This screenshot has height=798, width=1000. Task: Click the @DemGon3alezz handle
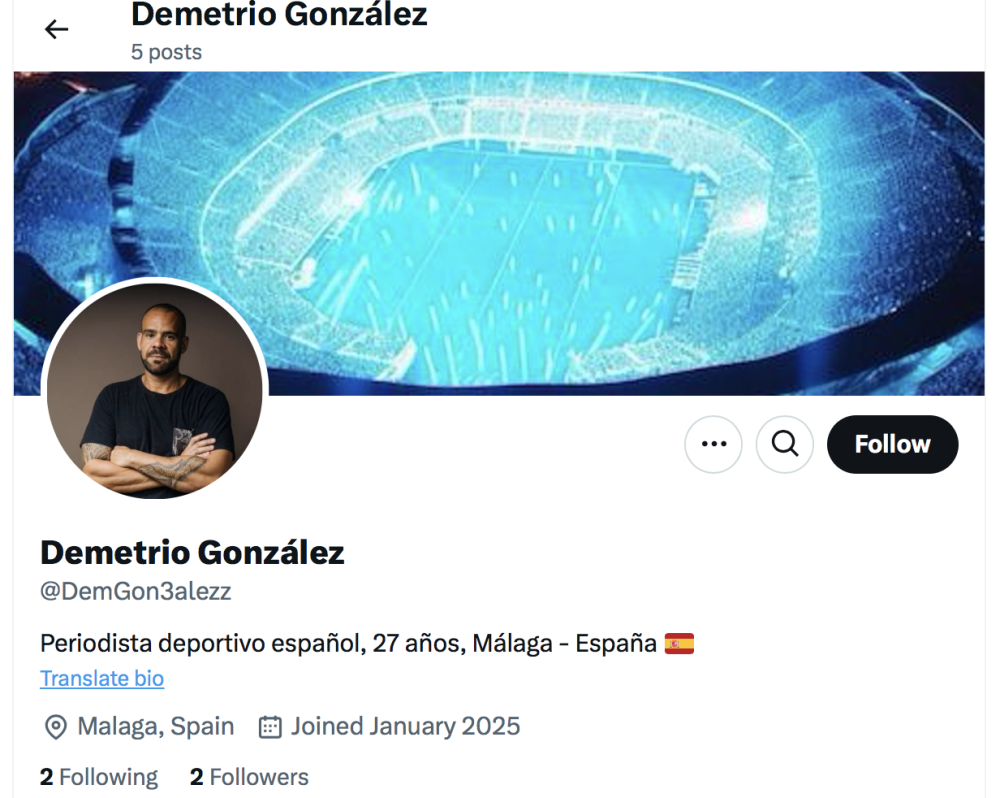(x=136, y=591)
